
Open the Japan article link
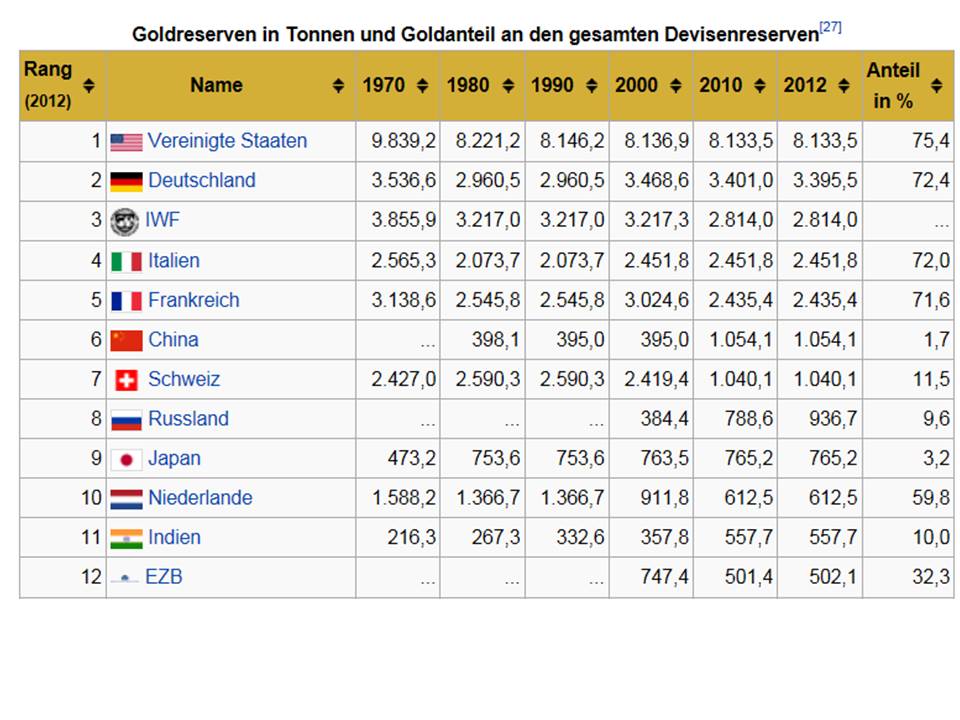[178, 458]
